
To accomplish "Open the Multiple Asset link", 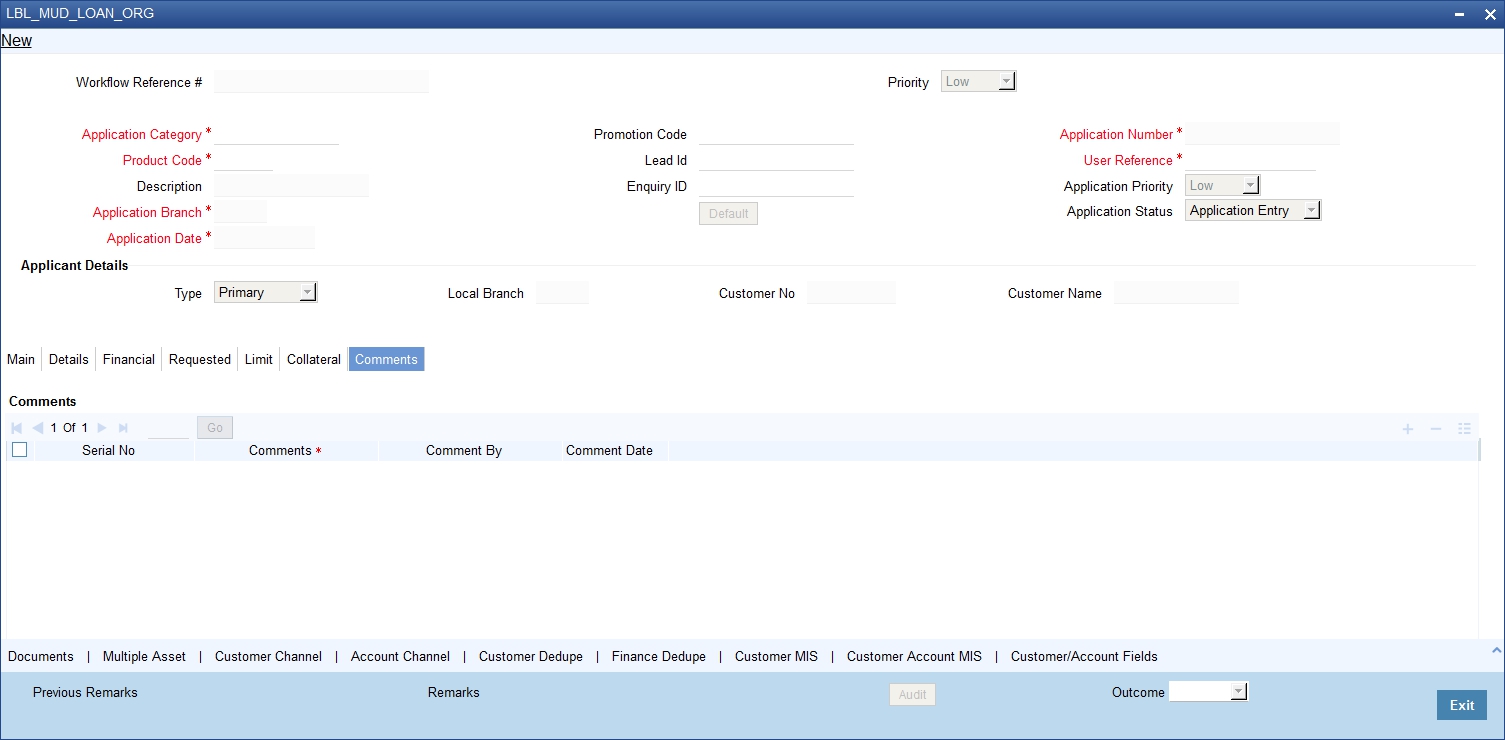I will click(x=144, y=657).
